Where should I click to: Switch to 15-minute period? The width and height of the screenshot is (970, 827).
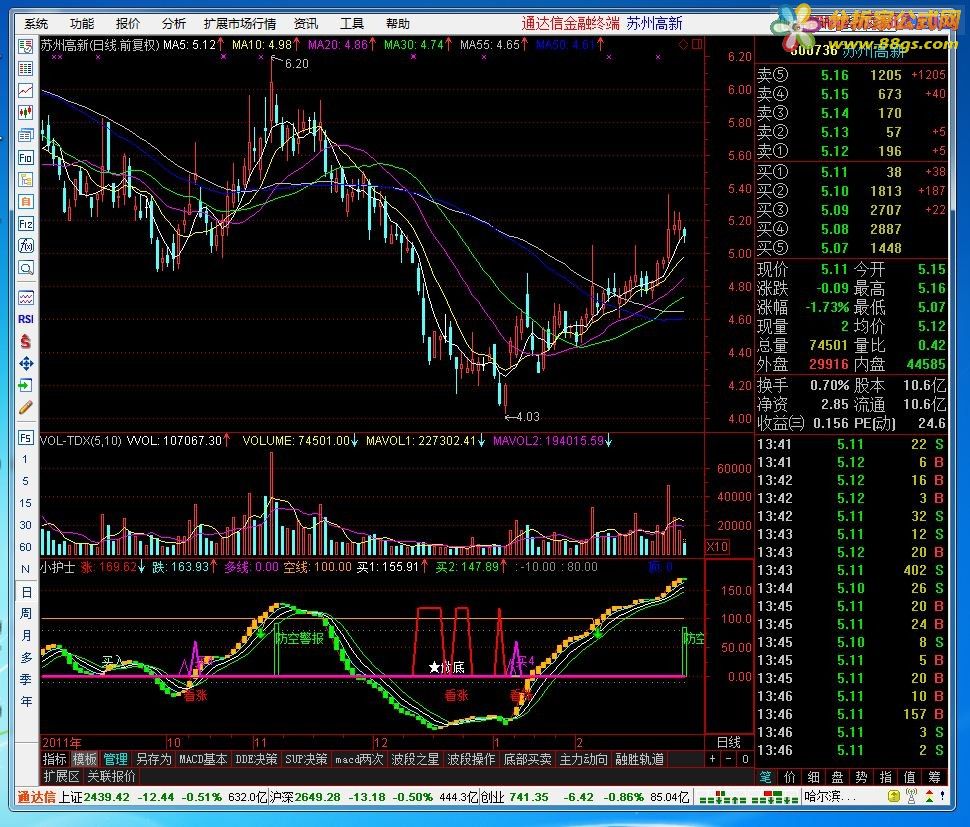(x=25, y=503)
